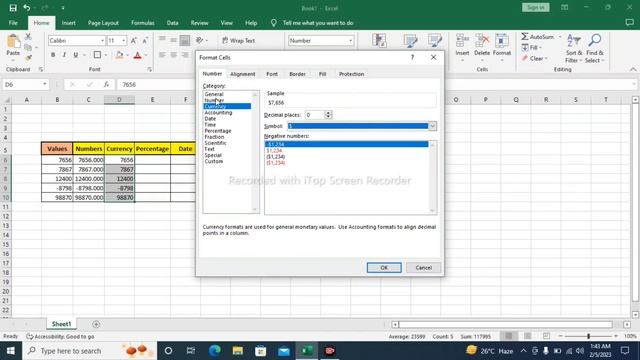Switch to Page Layout view icon

(x=527, y=336)
